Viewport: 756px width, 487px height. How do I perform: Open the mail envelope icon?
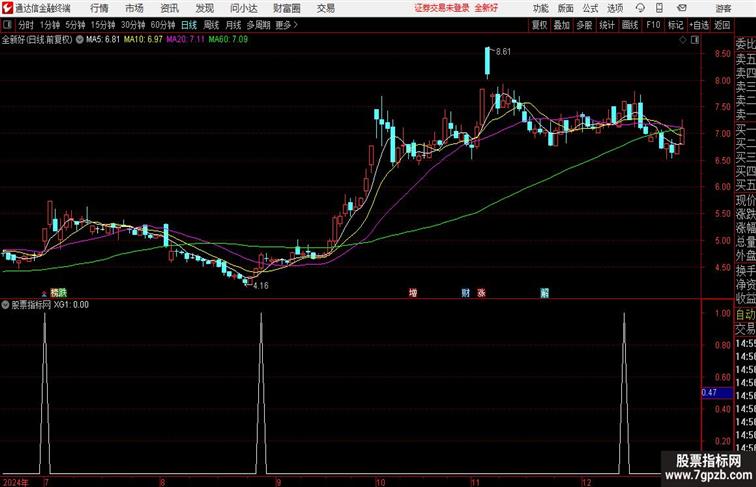pyautogui.click(x=682, y=8)
